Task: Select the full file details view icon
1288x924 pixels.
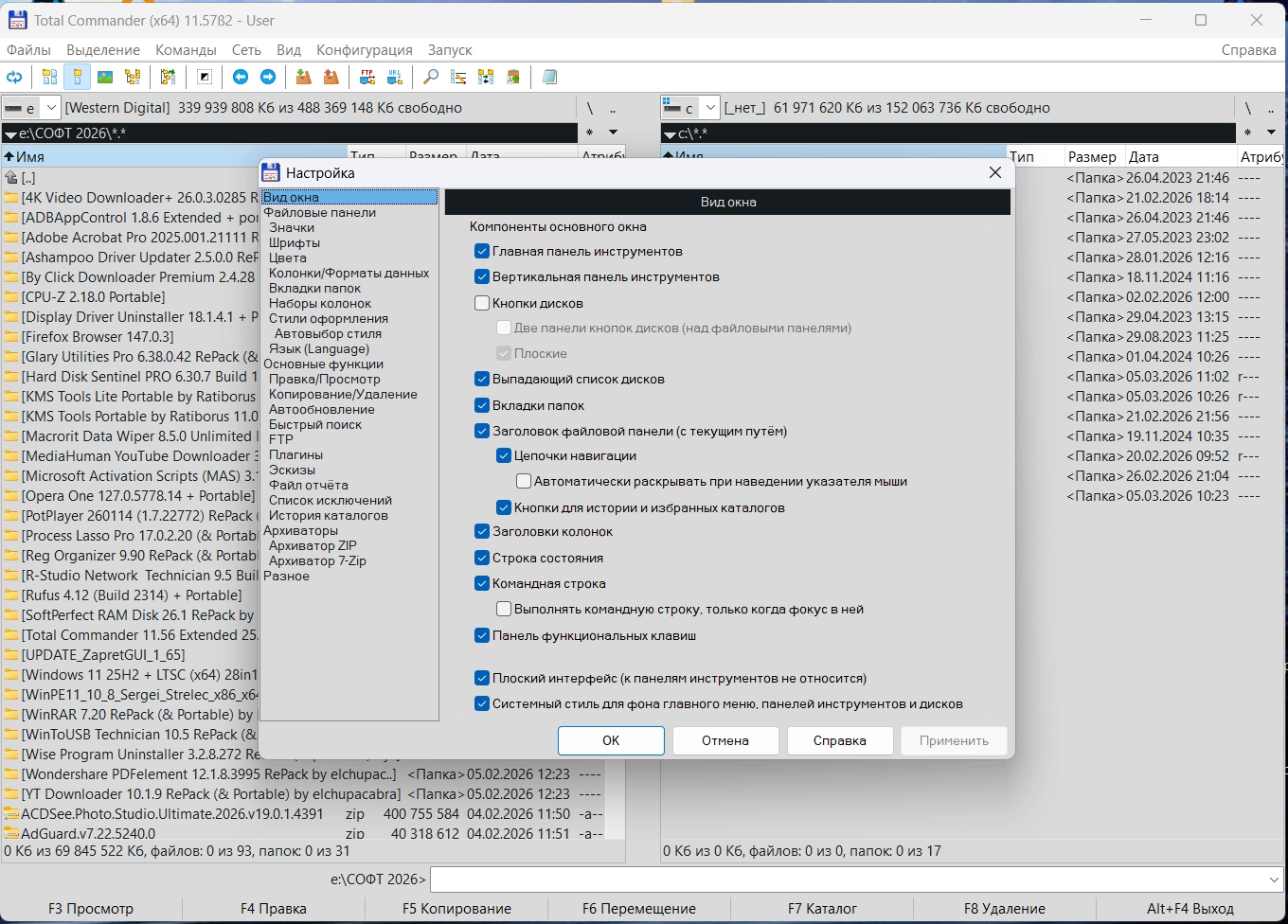Action: point(78,78)
